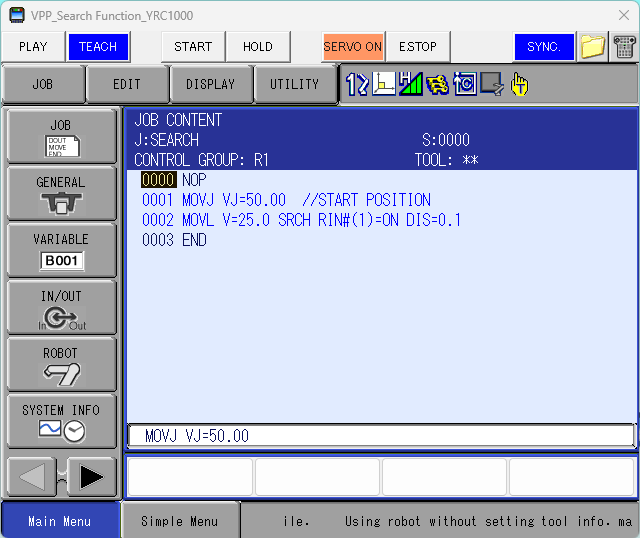
Task: Open SYSTEM INFO from sidebar
Action: tap(61, 421)
